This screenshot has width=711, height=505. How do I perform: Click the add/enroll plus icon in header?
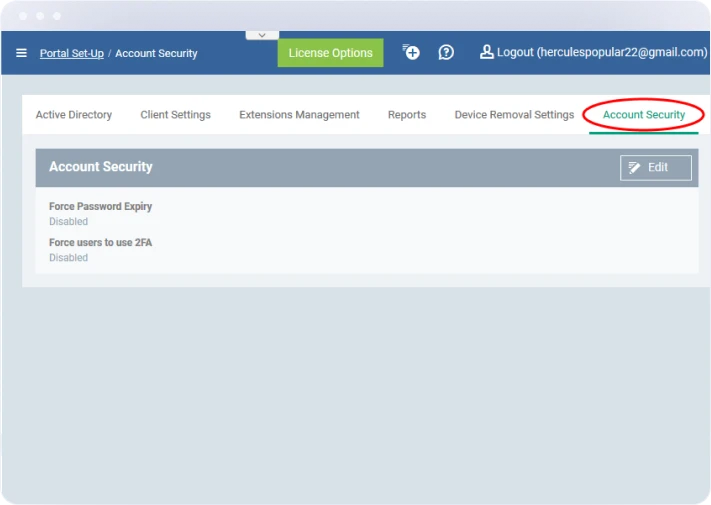(x=411, y=53)
